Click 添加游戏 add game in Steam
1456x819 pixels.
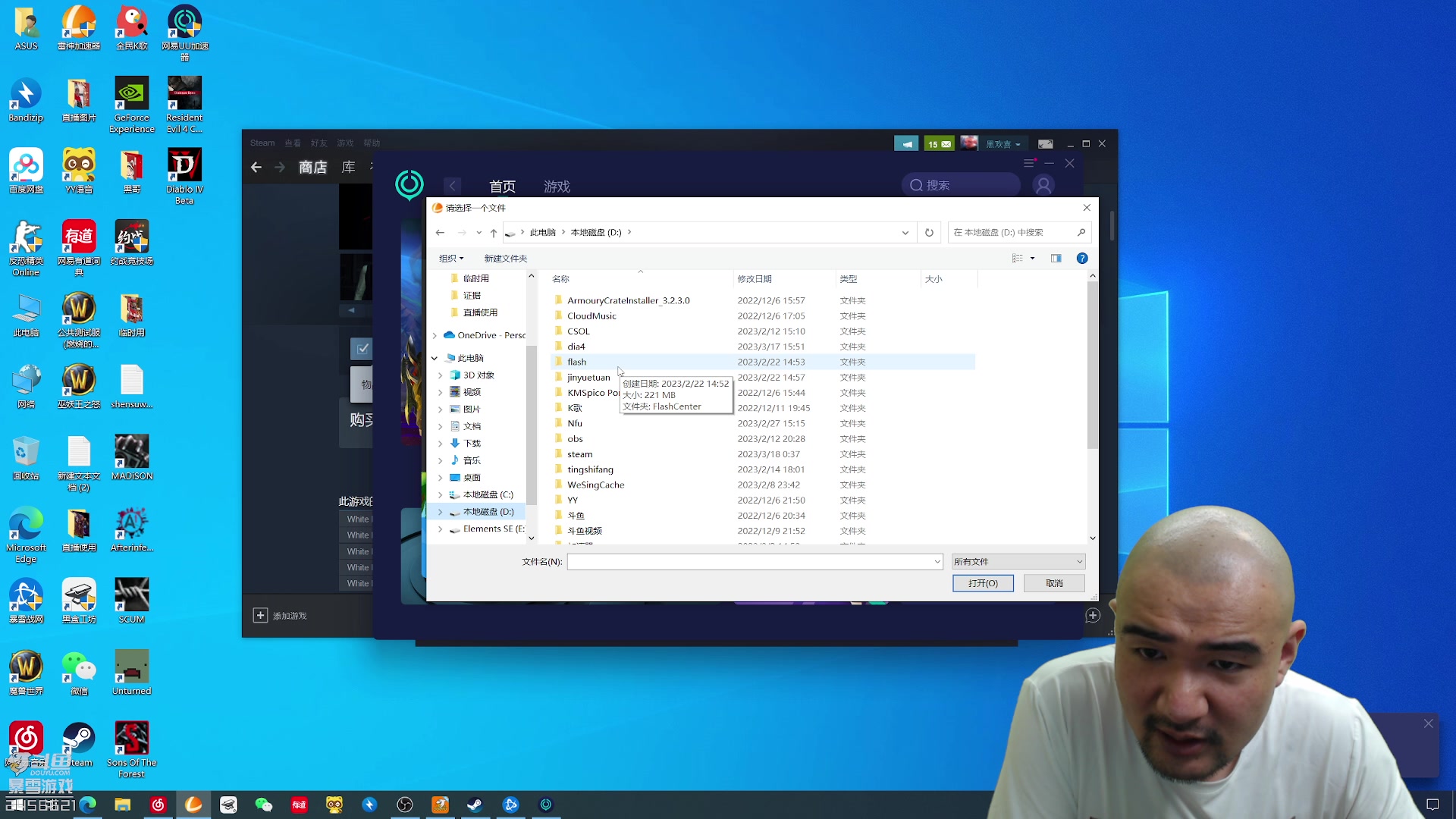pyautogui.click(x=280, y=616)
